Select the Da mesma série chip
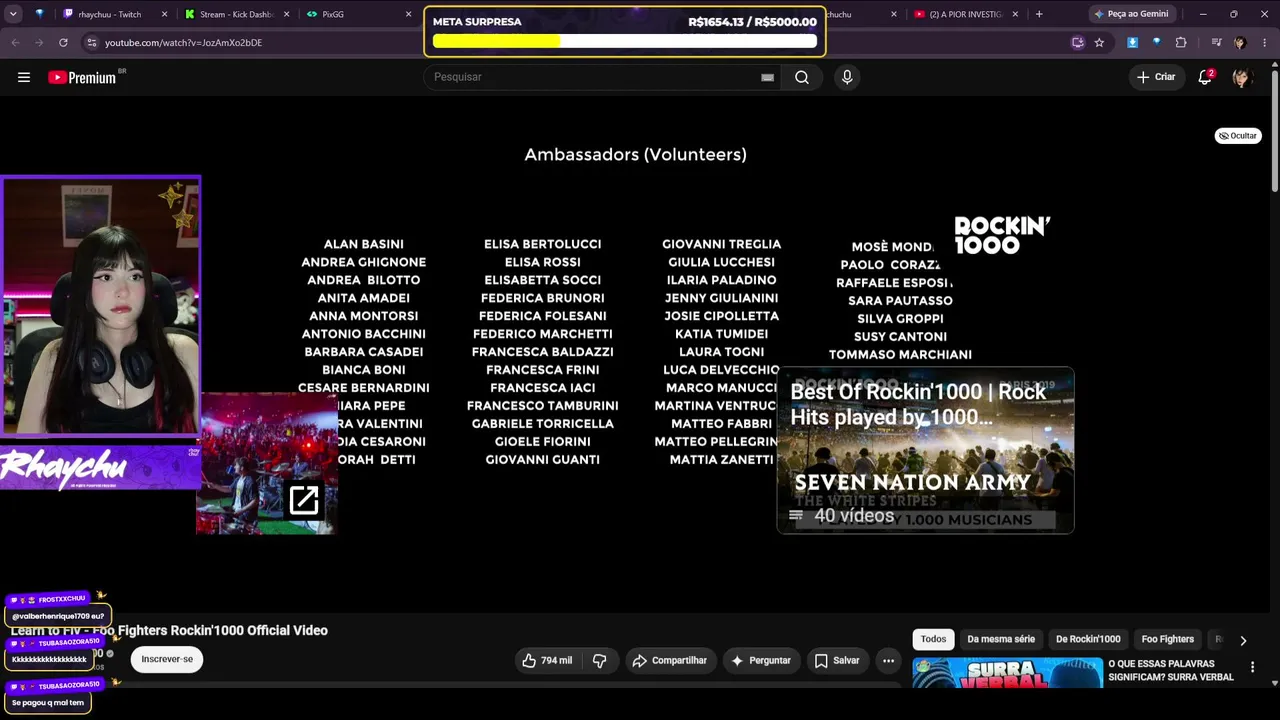 tap(1001, 639)
